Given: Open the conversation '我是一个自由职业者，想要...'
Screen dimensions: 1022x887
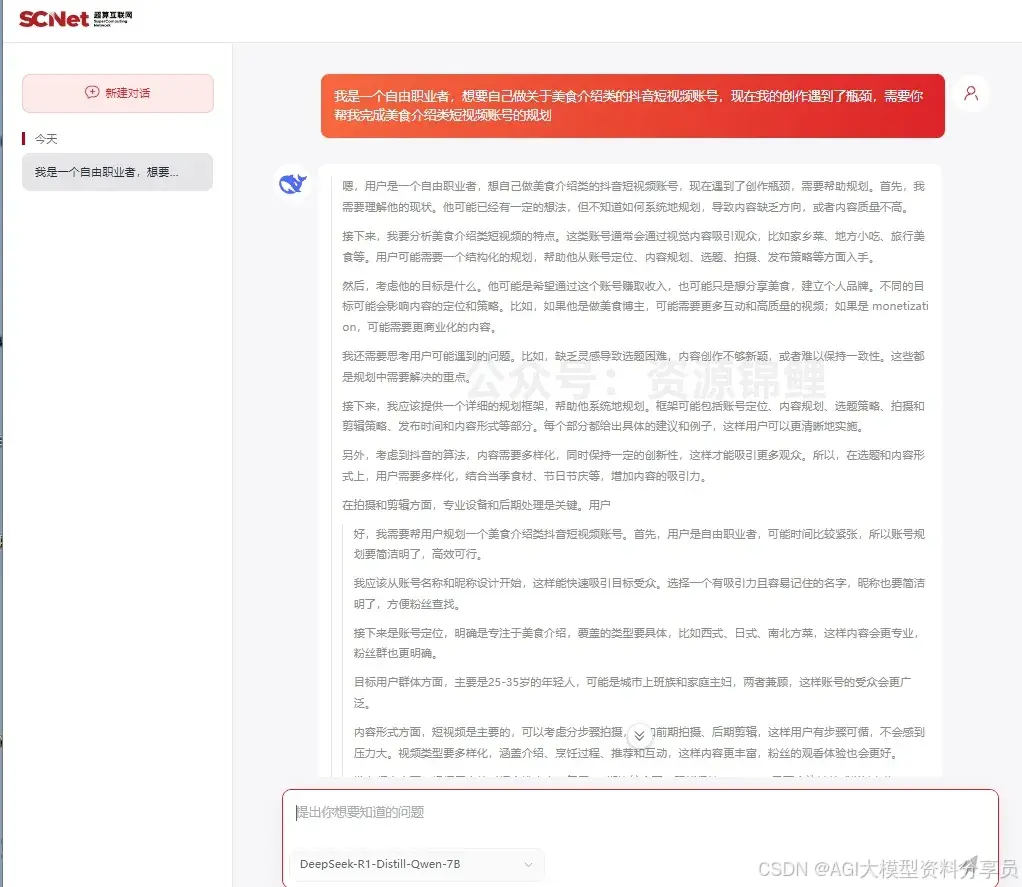Looking at the screenshot, I should 117,172.
